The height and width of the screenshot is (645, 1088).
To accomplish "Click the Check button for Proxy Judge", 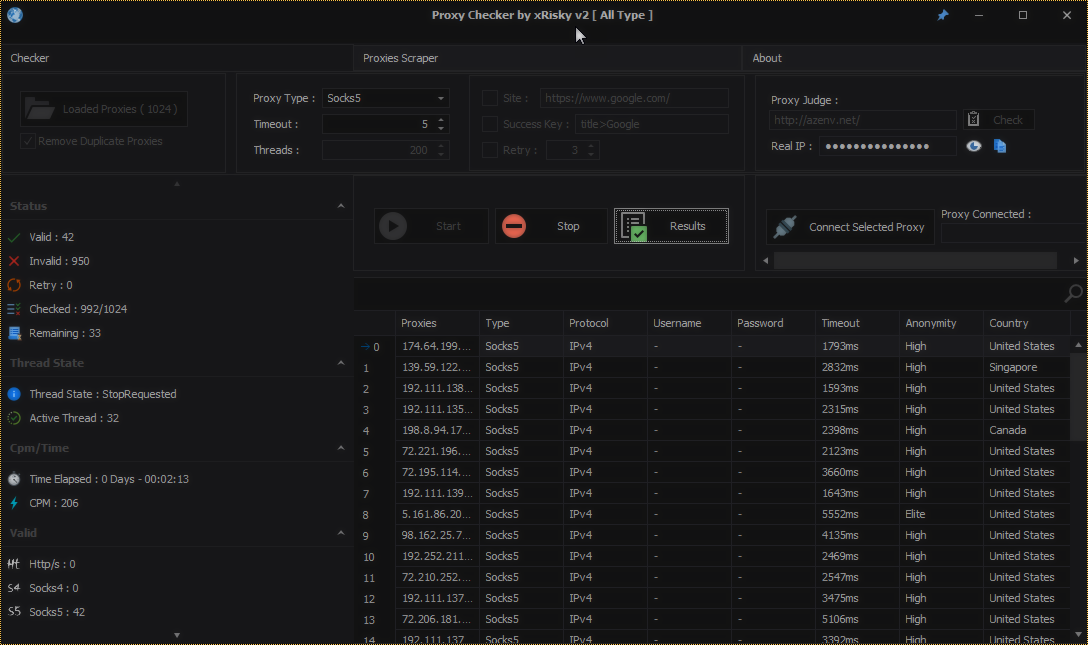I will pyautogui.click(x=998, y=120).
